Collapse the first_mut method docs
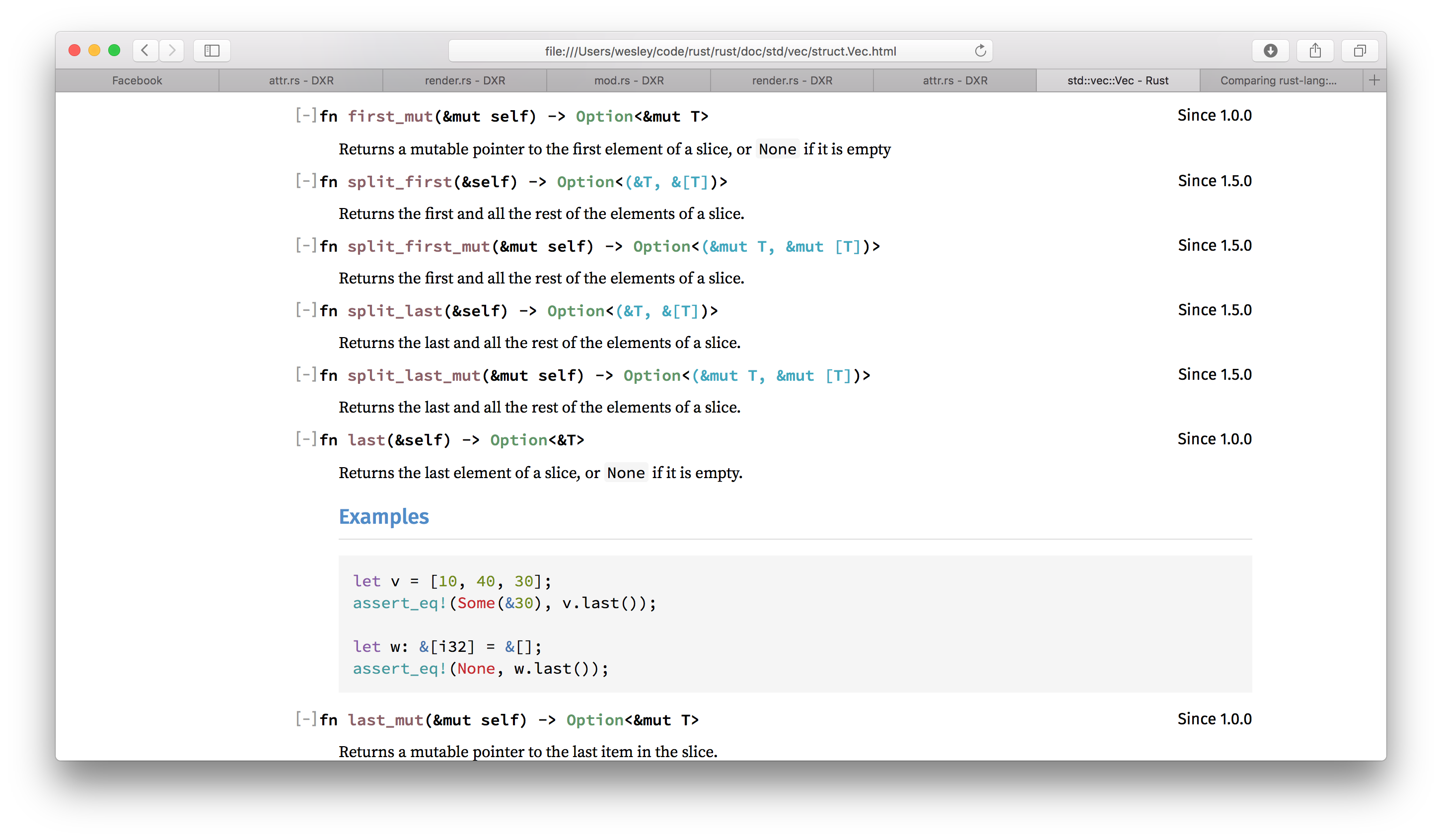 [306, 116]
